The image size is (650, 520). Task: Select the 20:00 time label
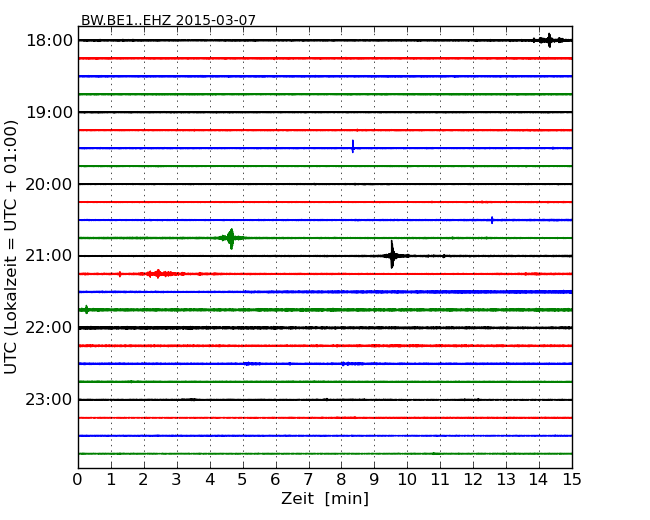coord(49,184)
